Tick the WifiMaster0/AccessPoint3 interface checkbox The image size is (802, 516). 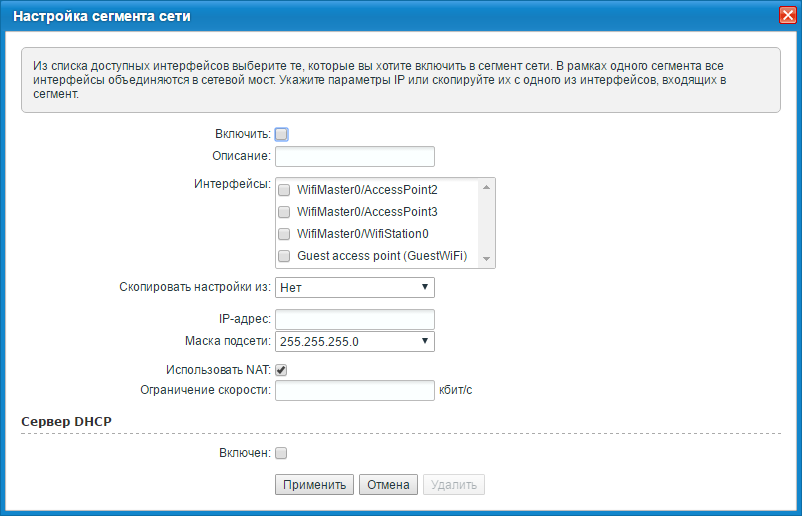pos(284,212)
